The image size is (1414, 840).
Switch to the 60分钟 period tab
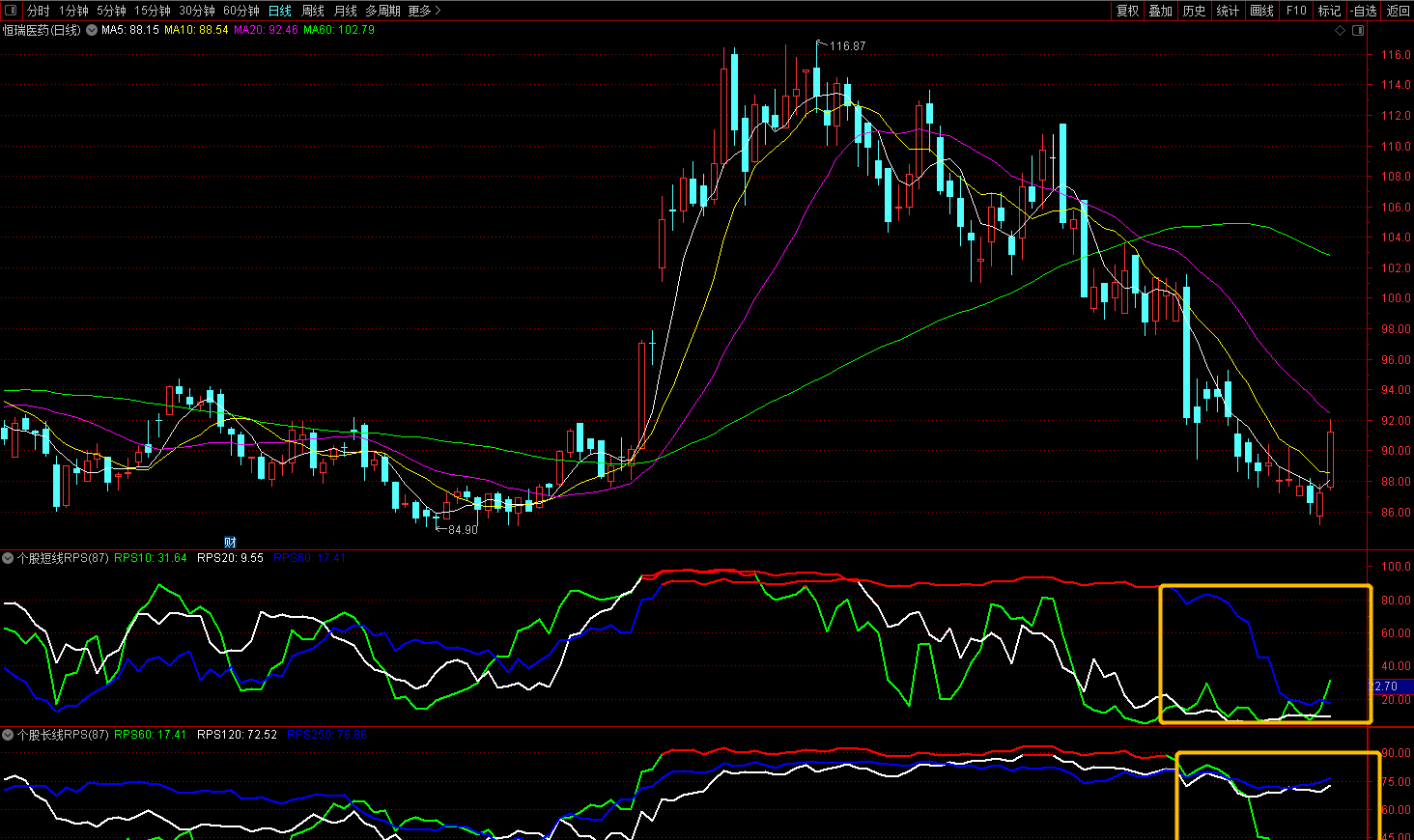pyautogui.click(x=241, y=11)
